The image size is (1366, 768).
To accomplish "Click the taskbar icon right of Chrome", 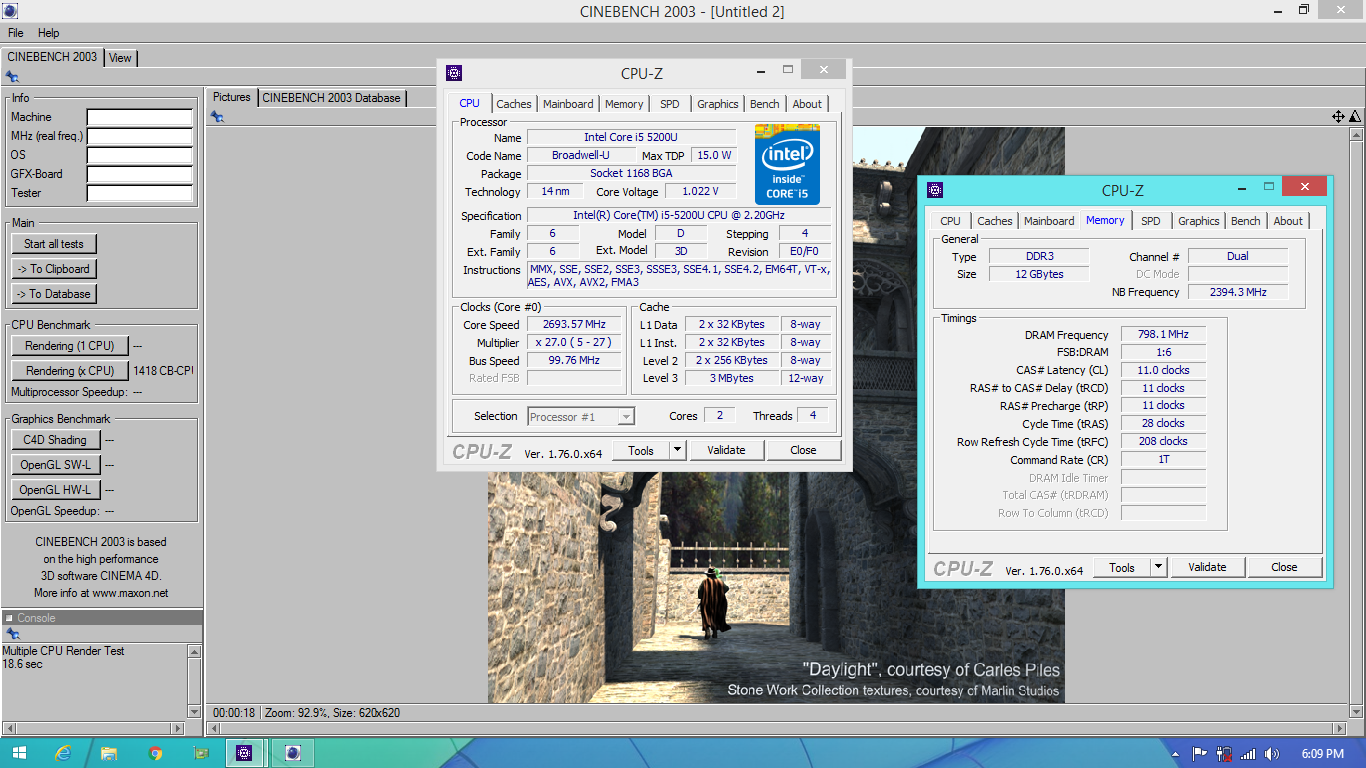I will 201,753.
